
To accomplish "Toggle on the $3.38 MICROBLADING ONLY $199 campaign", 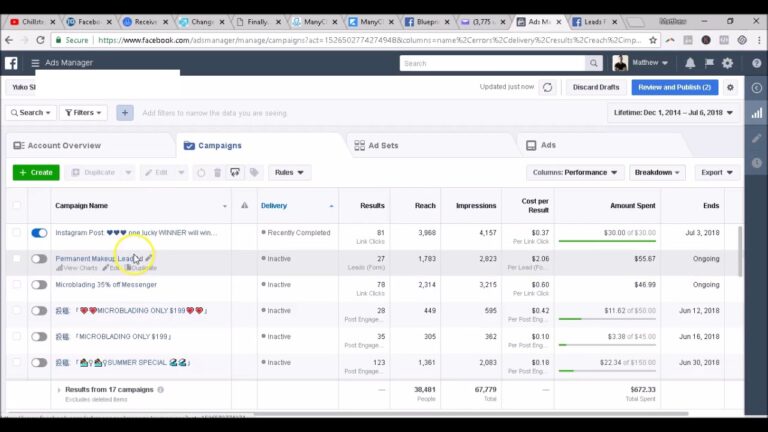I will [x=39, y=336].
